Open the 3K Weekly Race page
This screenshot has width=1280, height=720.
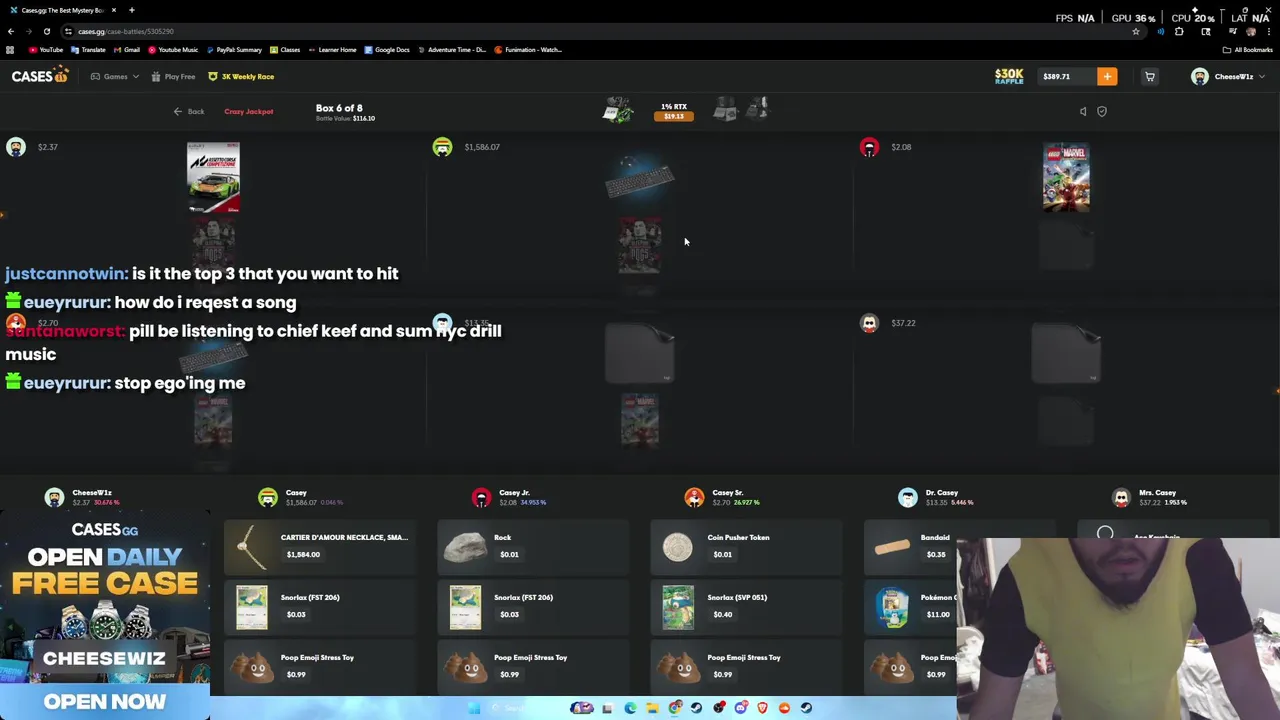coord(241,77)
